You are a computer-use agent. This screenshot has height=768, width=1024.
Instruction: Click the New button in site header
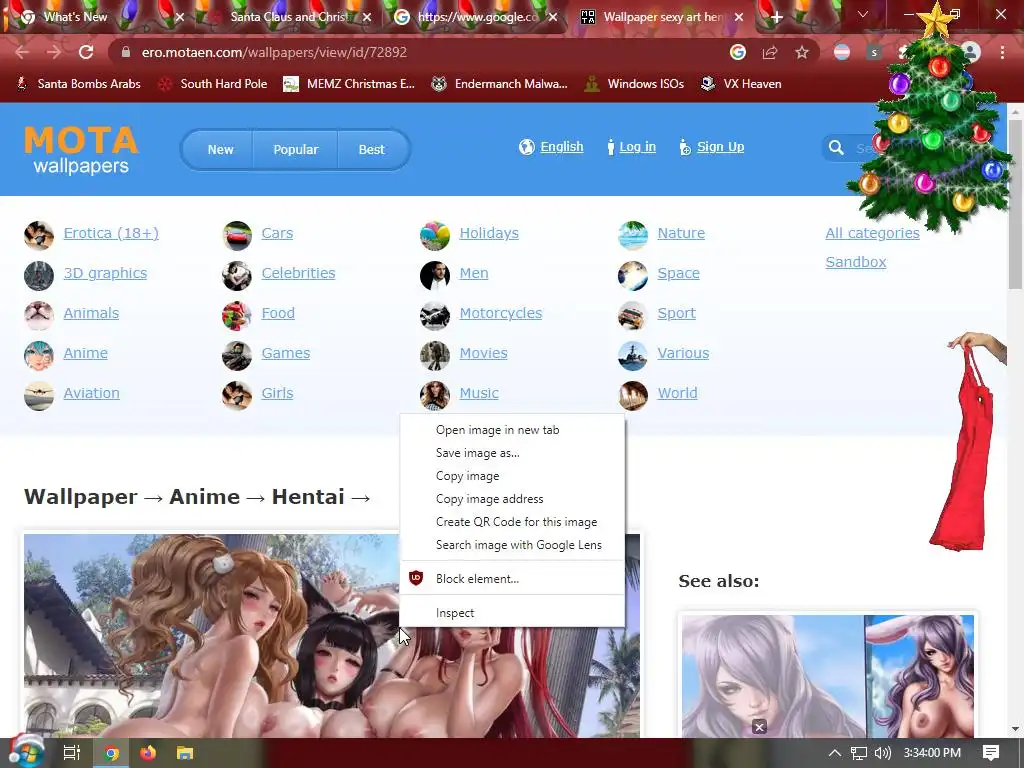click(x=220, y=150)
